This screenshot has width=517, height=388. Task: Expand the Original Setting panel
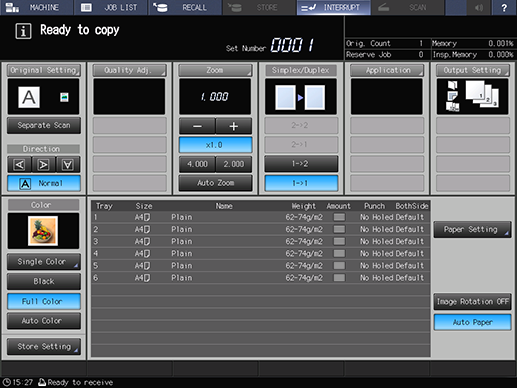tap(44, 70)
